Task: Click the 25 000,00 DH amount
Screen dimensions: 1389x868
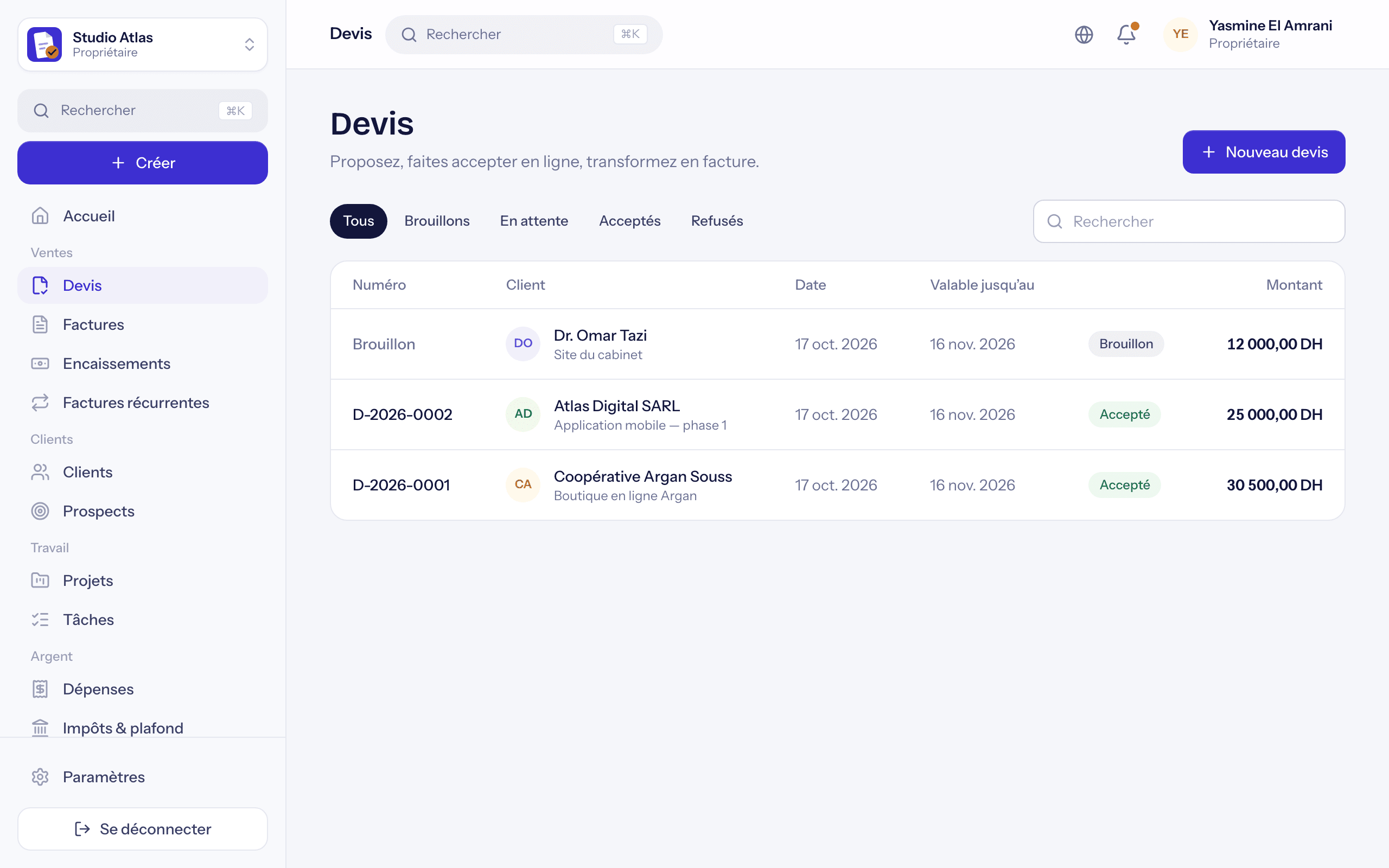Action: click(1274, 414)
